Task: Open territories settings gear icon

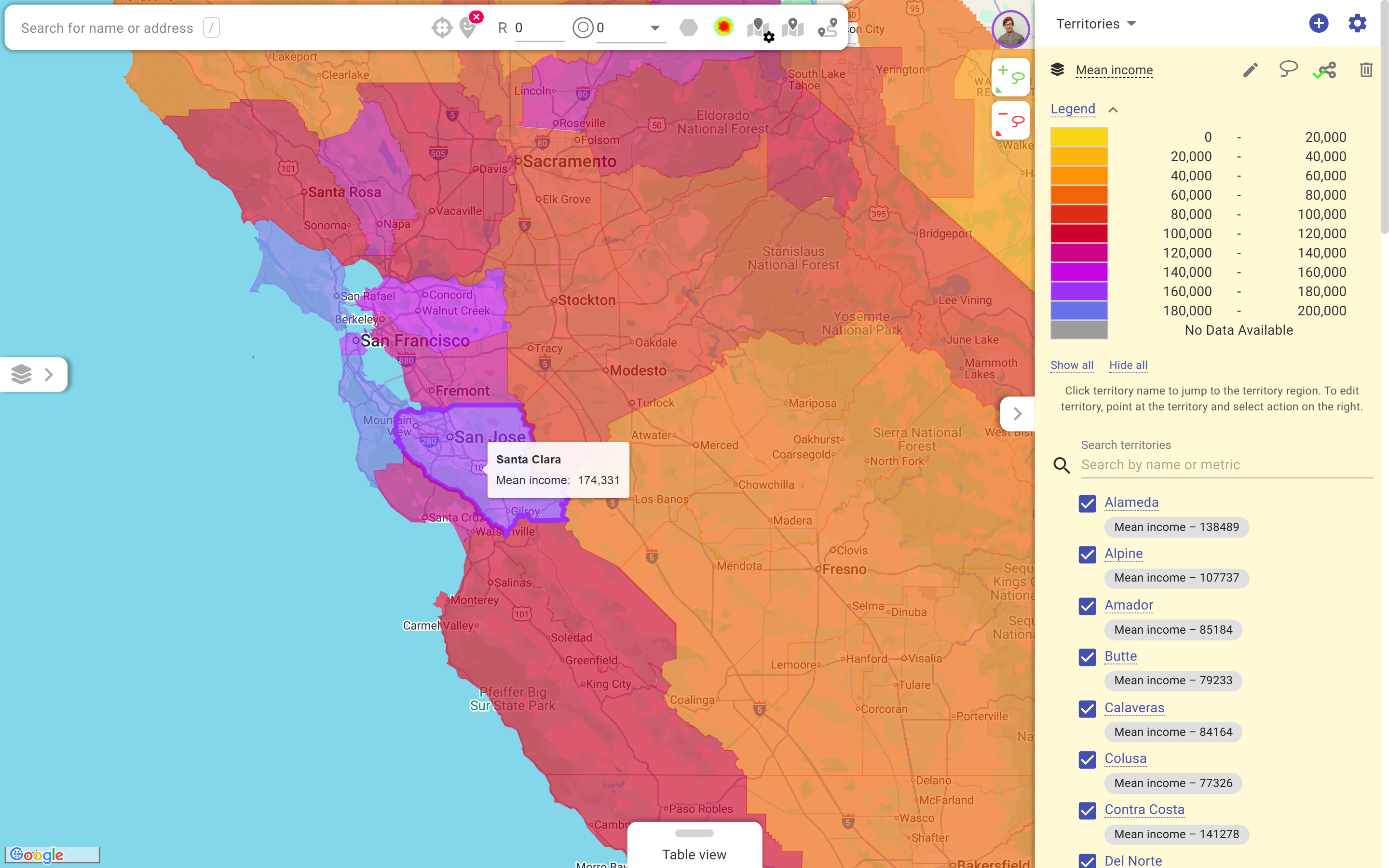Action: click(1357, 24)
